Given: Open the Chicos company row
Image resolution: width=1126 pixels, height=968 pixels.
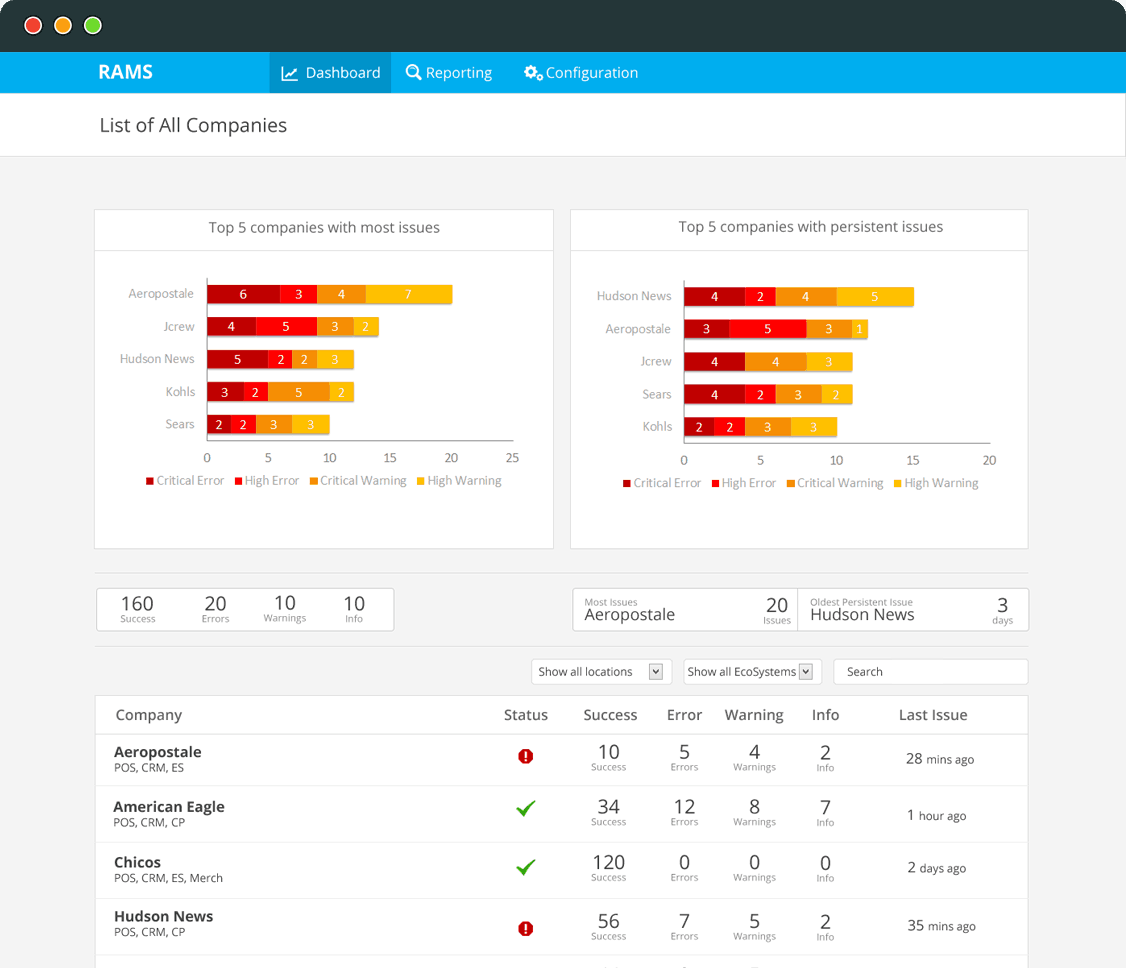Looking at the screenshot, I should pos(562,870).
